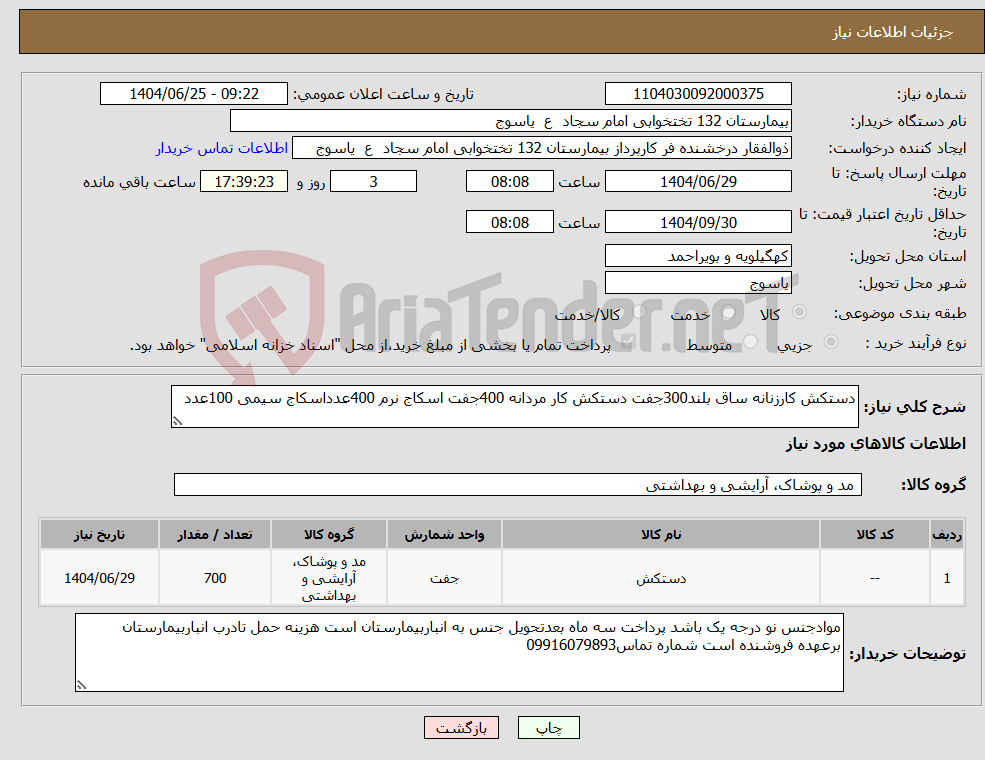Click the item code cell showing --
Viewport: 985px width, 760px height.
pyautogui.click(x=874, y=578)
